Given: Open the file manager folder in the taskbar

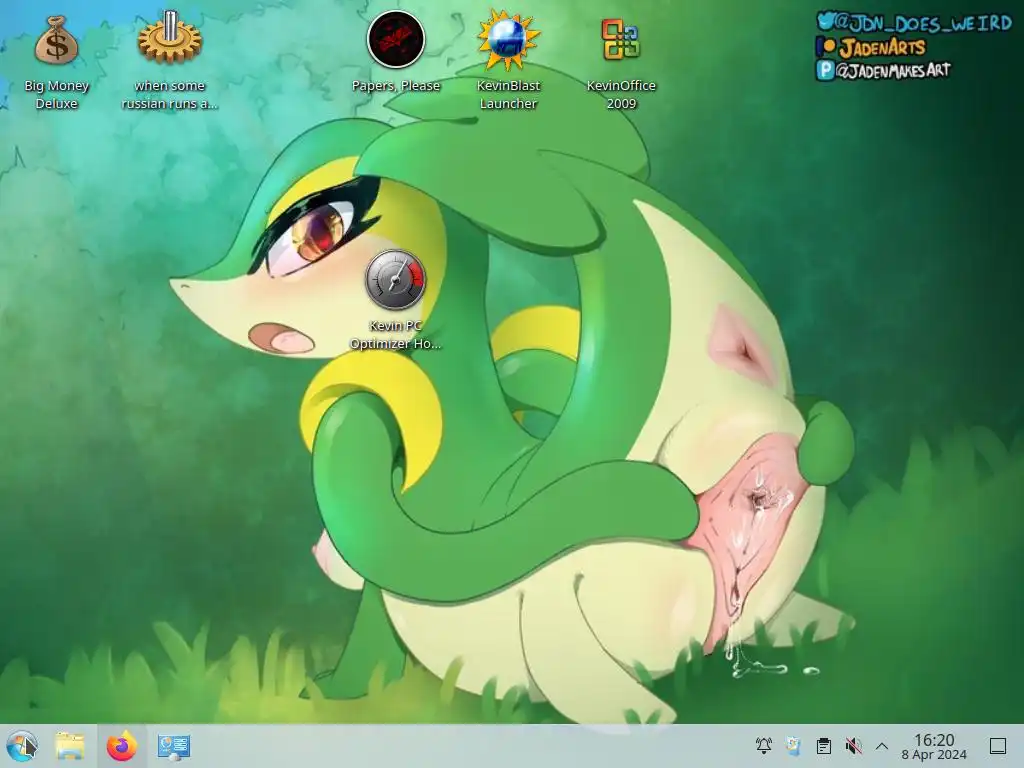Looking at the screenshot, I should [70, 746].
